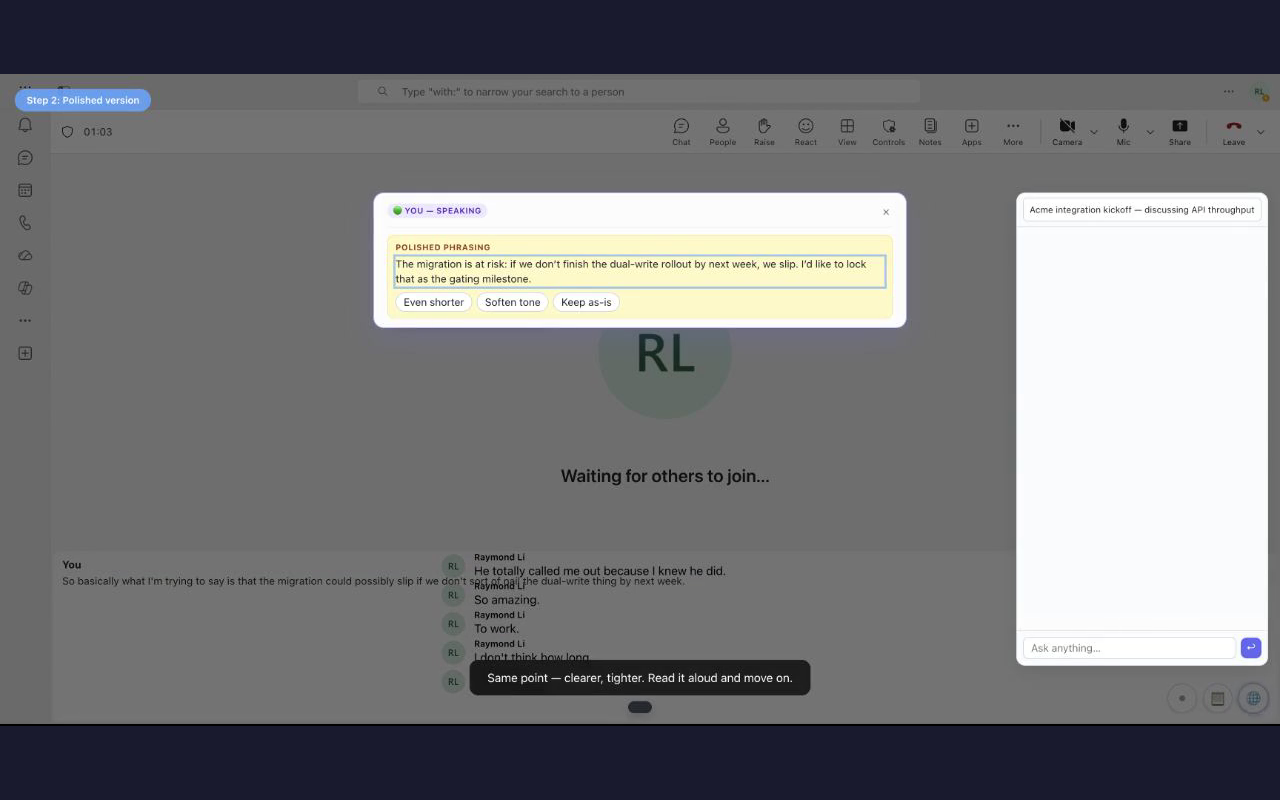Close the polished phrasing popup

point(886,212)
